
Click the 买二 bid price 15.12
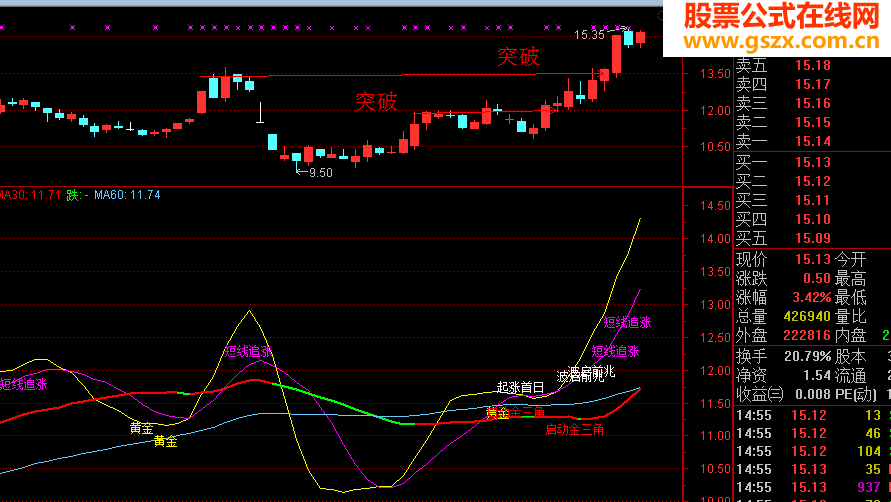[x=813, y=181]
